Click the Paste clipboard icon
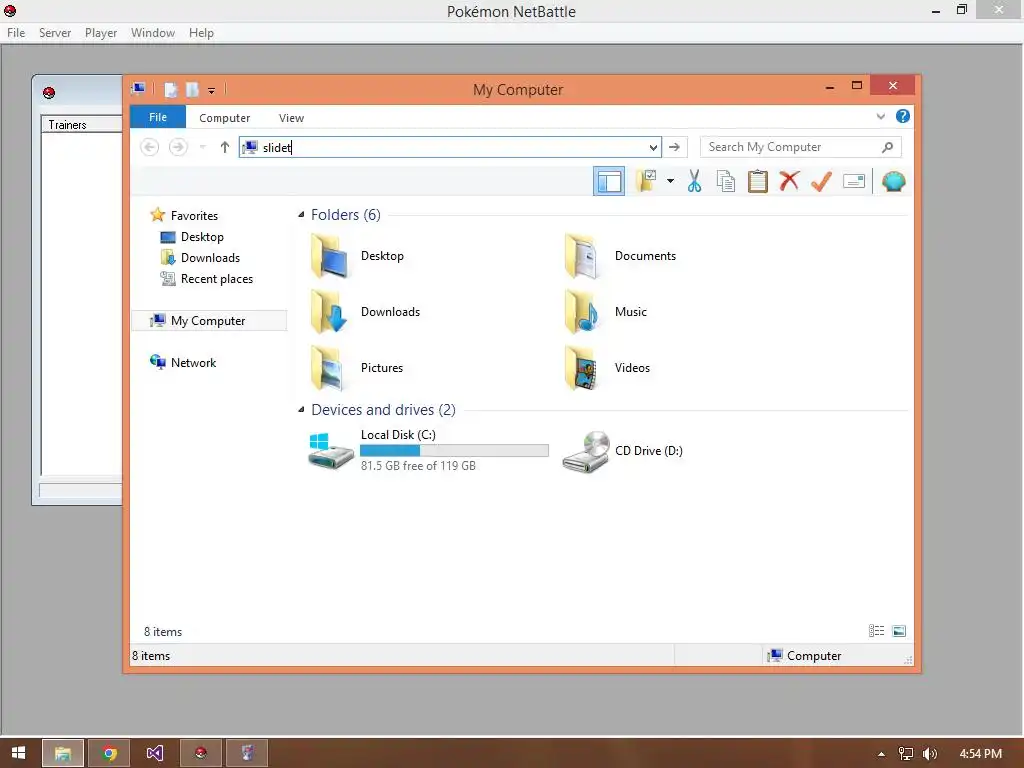The image size is (1024, 768). (758, 182)
